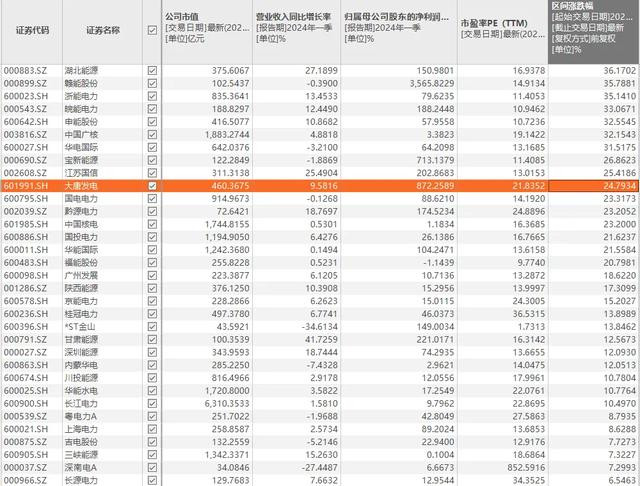
Task: Click net profit cell 3,565.8229
Action: 432,83
